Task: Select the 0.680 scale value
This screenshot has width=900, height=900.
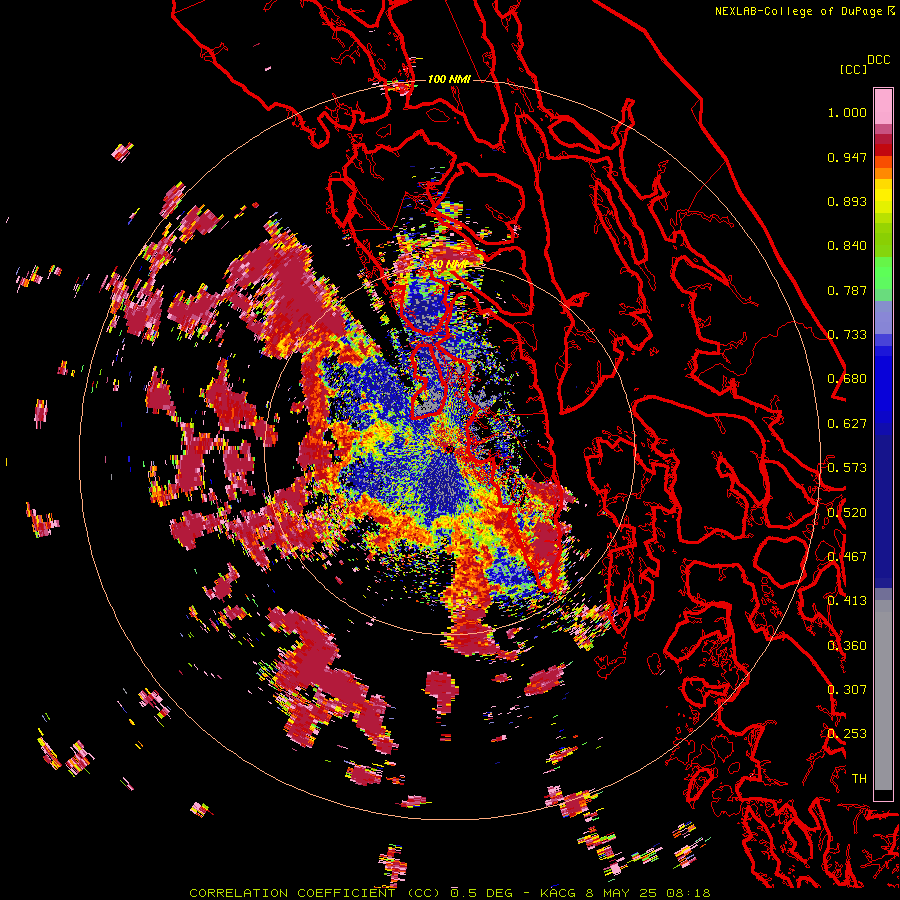Action: coord(847,379)
